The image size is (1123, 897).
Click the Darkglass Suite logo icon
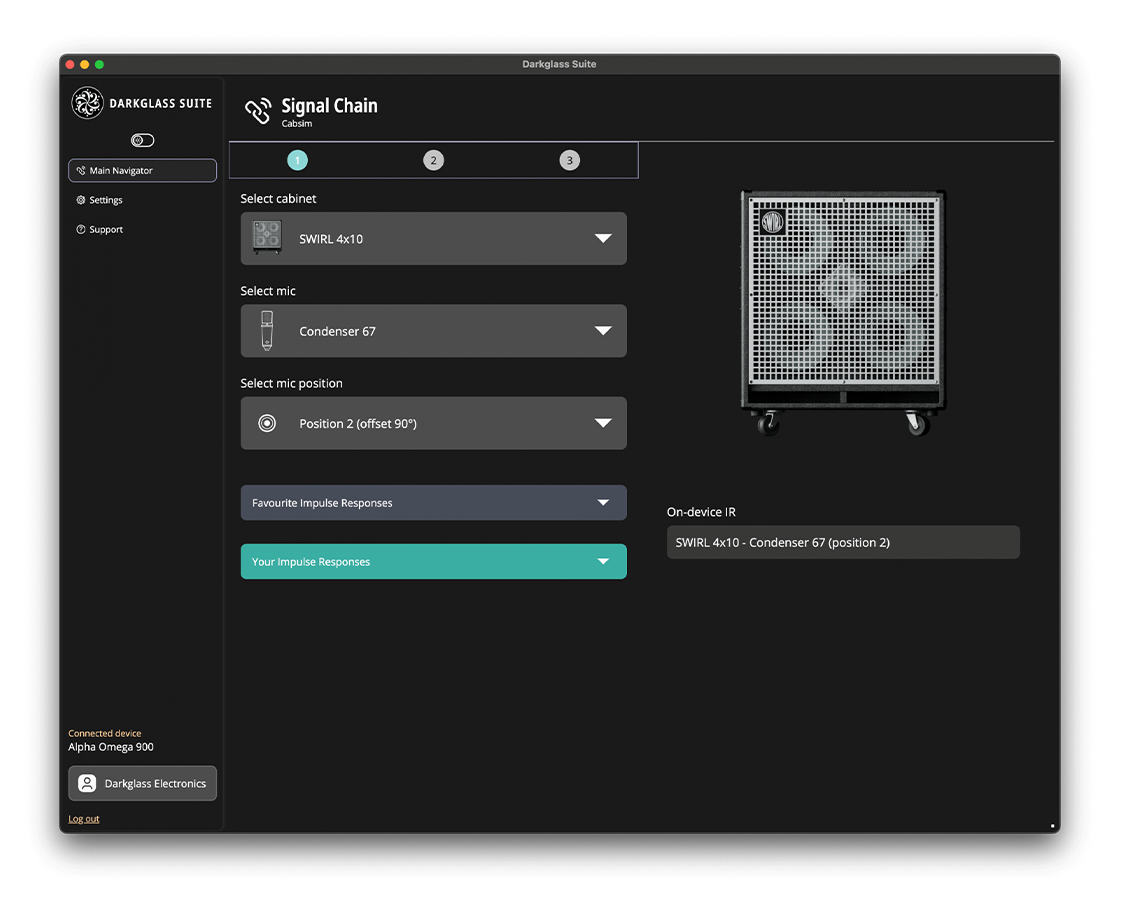pyautogui.click(x=87, y=103)
